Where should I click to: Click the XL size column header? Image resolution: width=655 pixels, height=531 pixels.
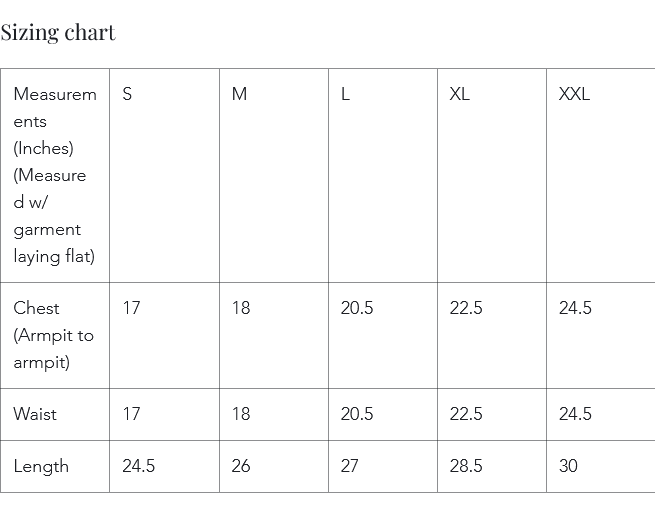460,94
